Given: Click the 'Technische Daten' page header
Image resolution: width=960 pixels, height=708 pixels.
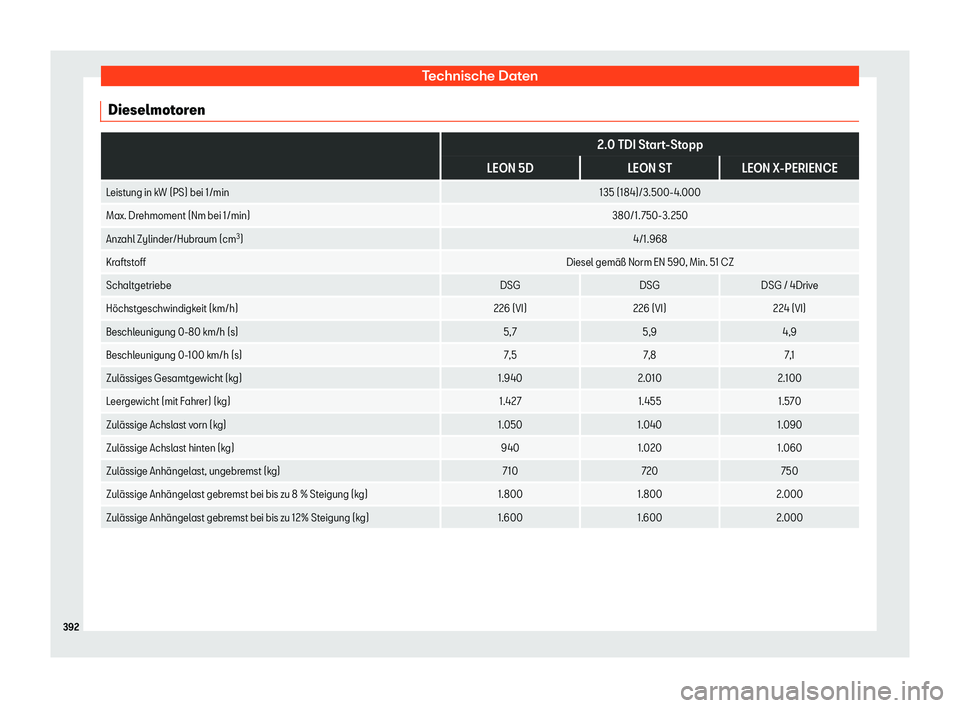Looking at the screenshot, I should 479,76.
